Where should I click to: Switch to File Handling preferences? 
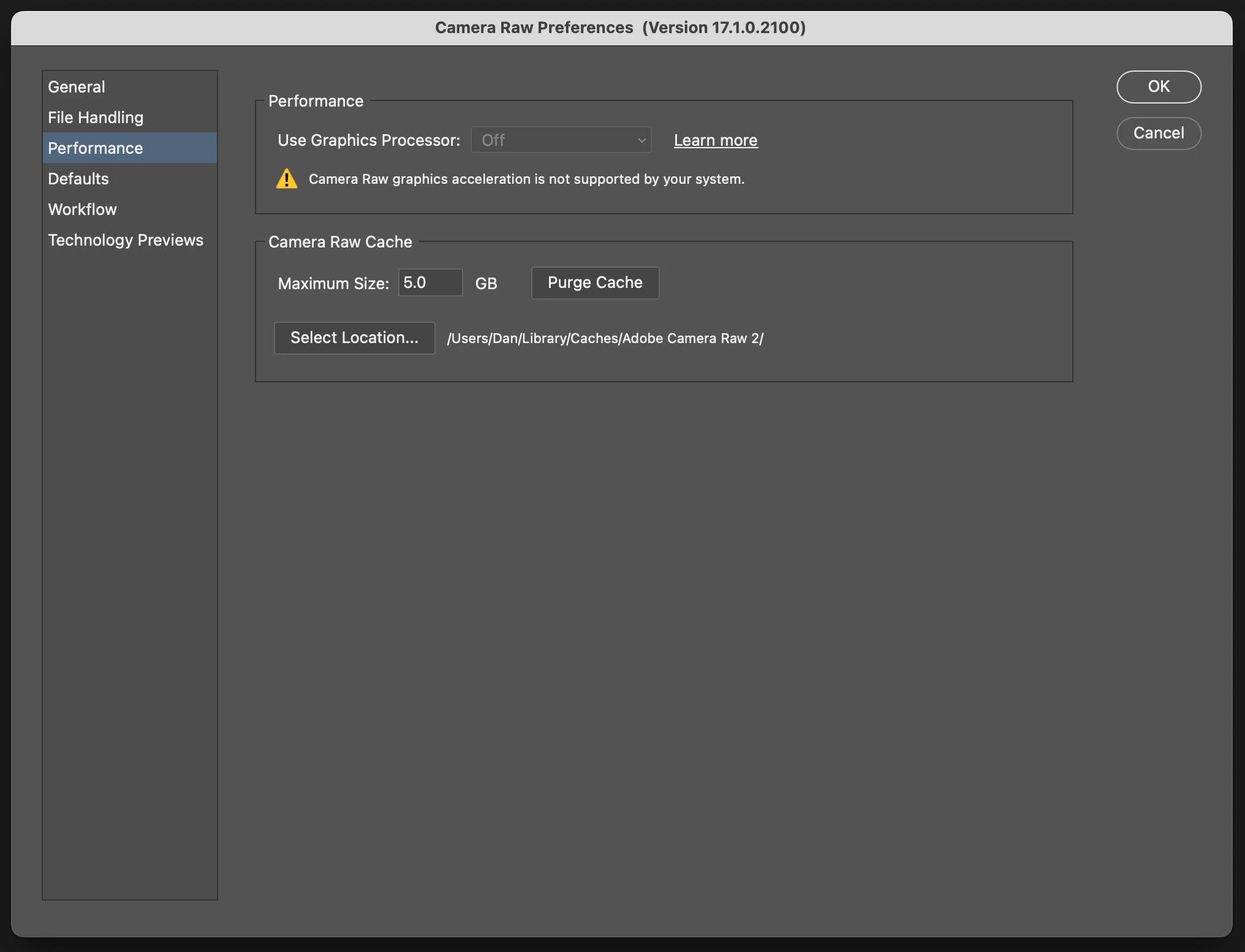coord(96,118)
